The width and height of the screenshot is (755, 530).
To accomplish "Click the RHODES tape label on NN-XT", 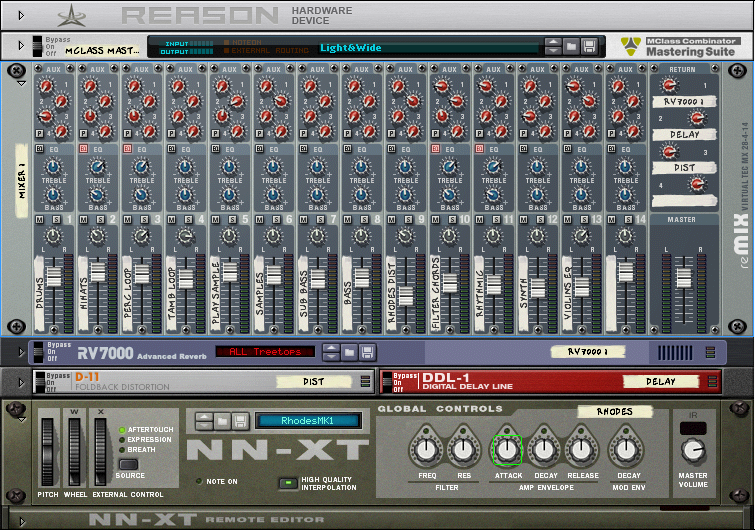I will [x=615, y=412].
